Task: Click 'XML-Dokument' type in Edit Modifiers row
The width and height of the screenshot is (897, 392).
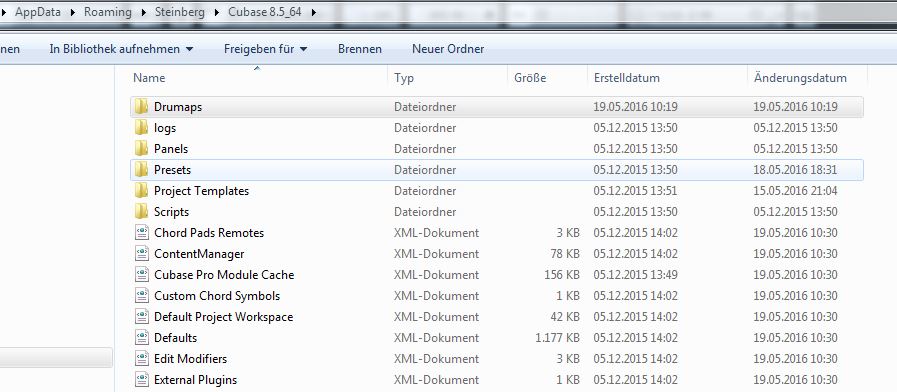Action: point(436,359)
